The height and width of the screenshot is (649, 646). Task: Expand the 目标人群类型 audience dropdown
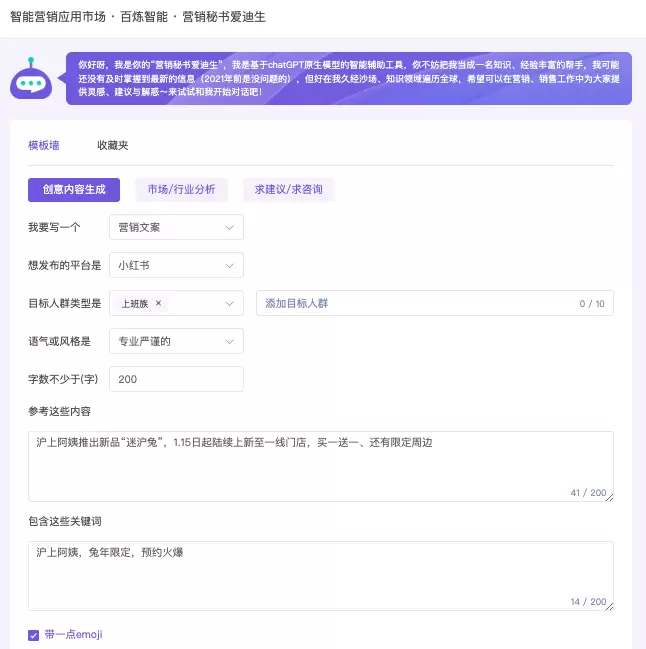click(x=229, y=304)
